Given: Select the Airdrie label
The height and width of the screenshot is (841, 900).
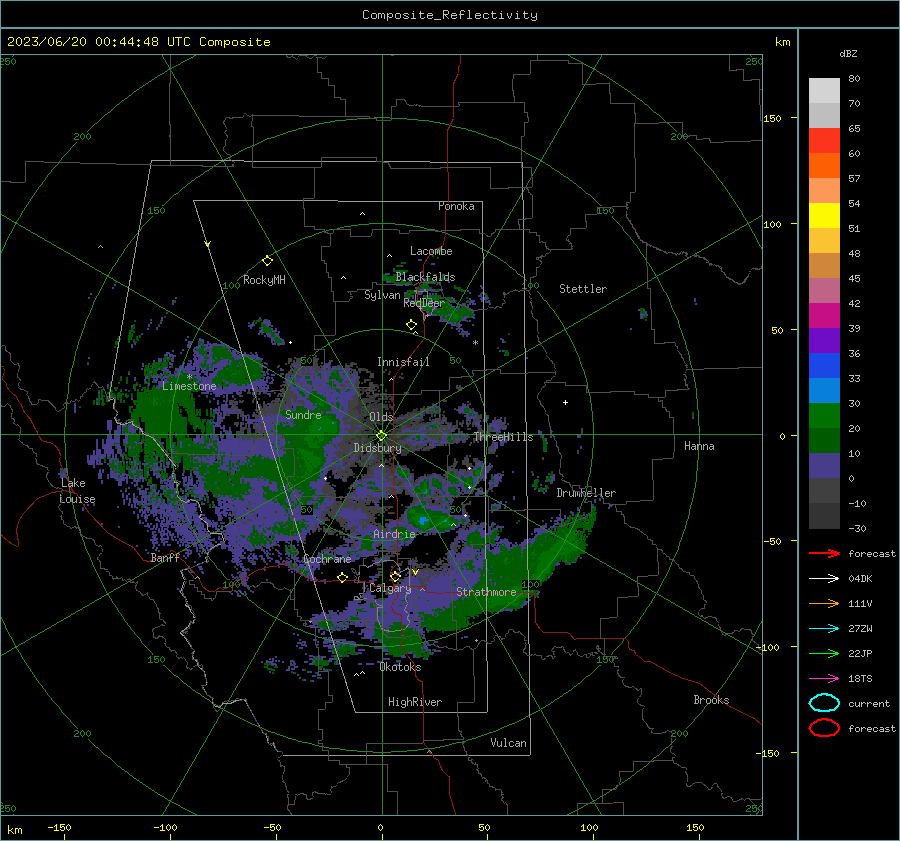Looking at the screenshot, I should [x=394, y=534].
